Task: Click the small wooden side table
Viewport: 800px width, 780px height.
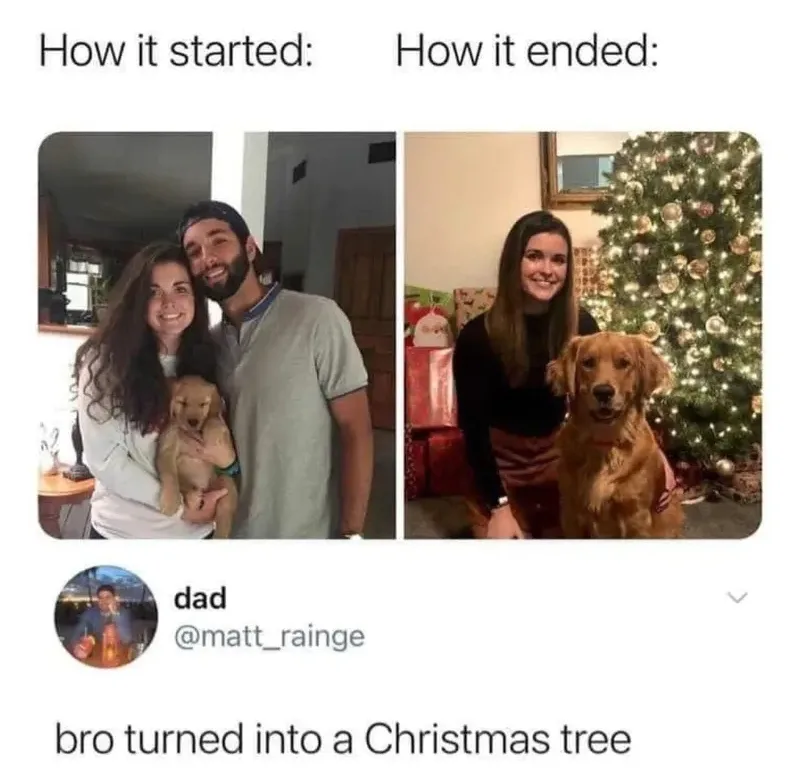Action: (65, 502)
